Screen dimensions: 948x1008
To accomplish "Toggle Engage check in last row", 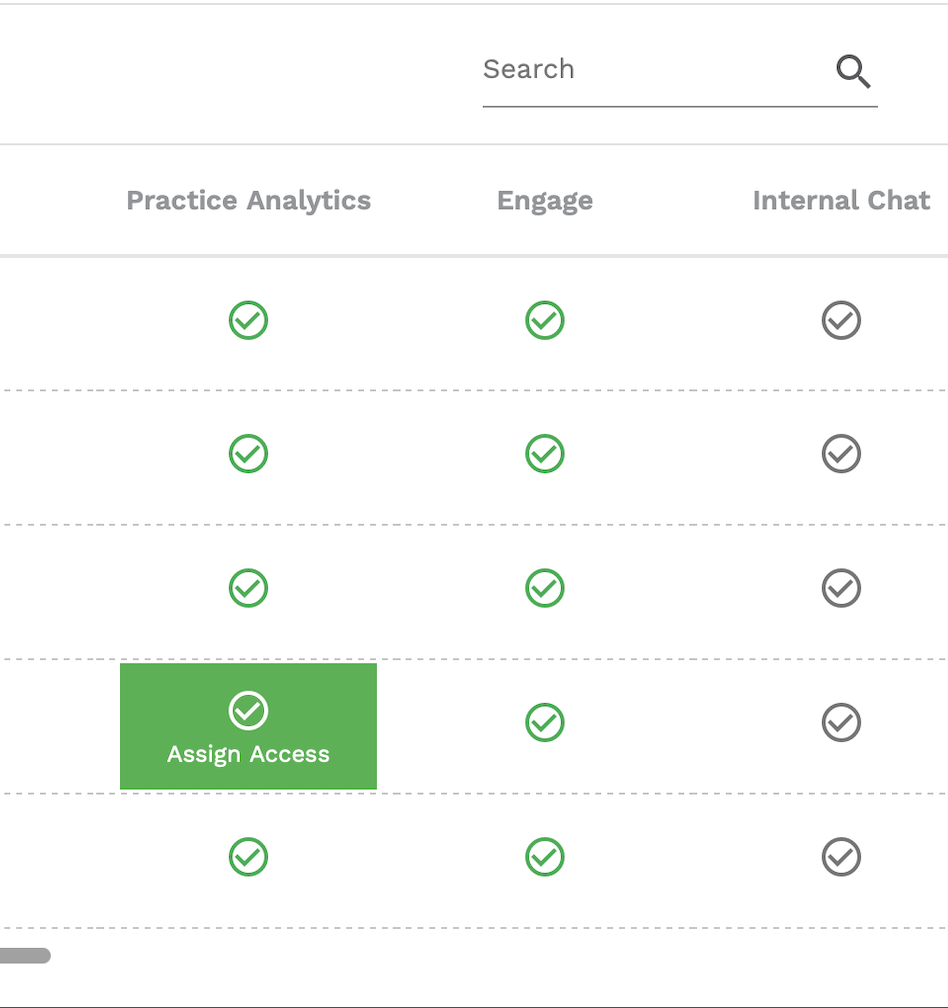I will pyautogui.click(x=544, y=857).
